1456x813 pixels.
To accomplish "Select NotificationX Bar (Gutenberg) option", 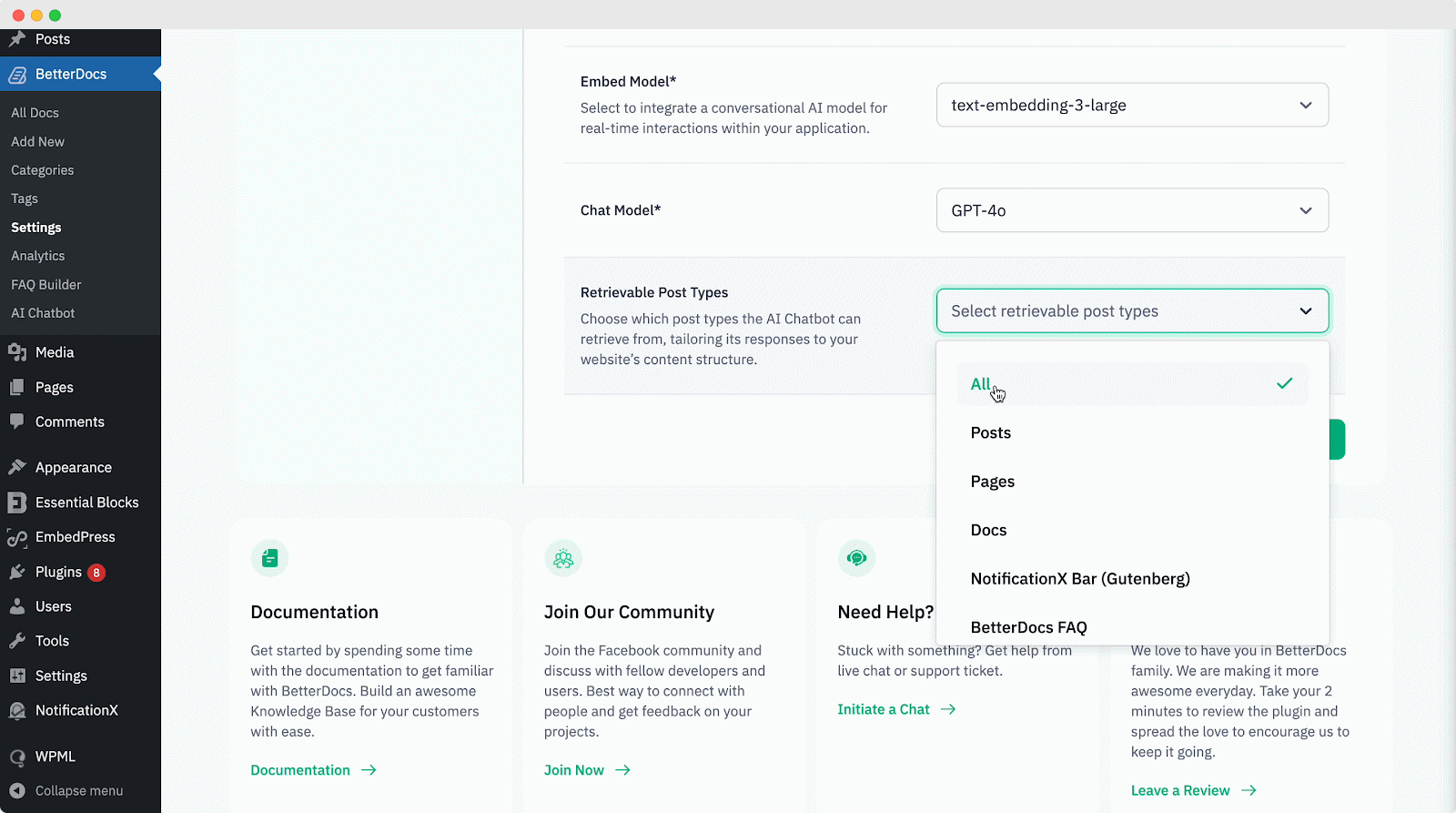I will pyautogui.click(x=1132, y=579).
